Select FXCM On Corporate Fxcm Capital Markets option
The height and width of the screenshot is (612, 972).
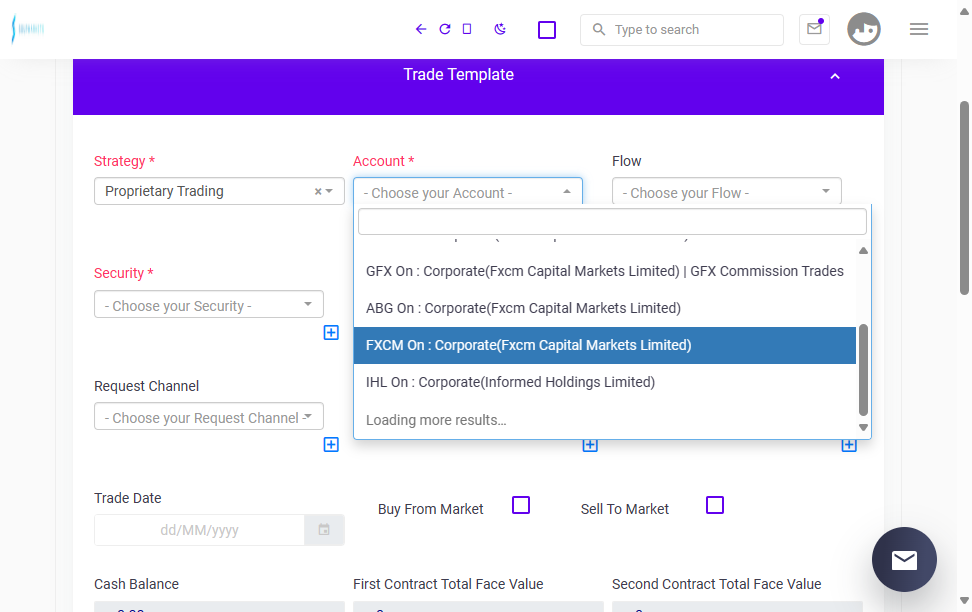(x=604, y=345)
